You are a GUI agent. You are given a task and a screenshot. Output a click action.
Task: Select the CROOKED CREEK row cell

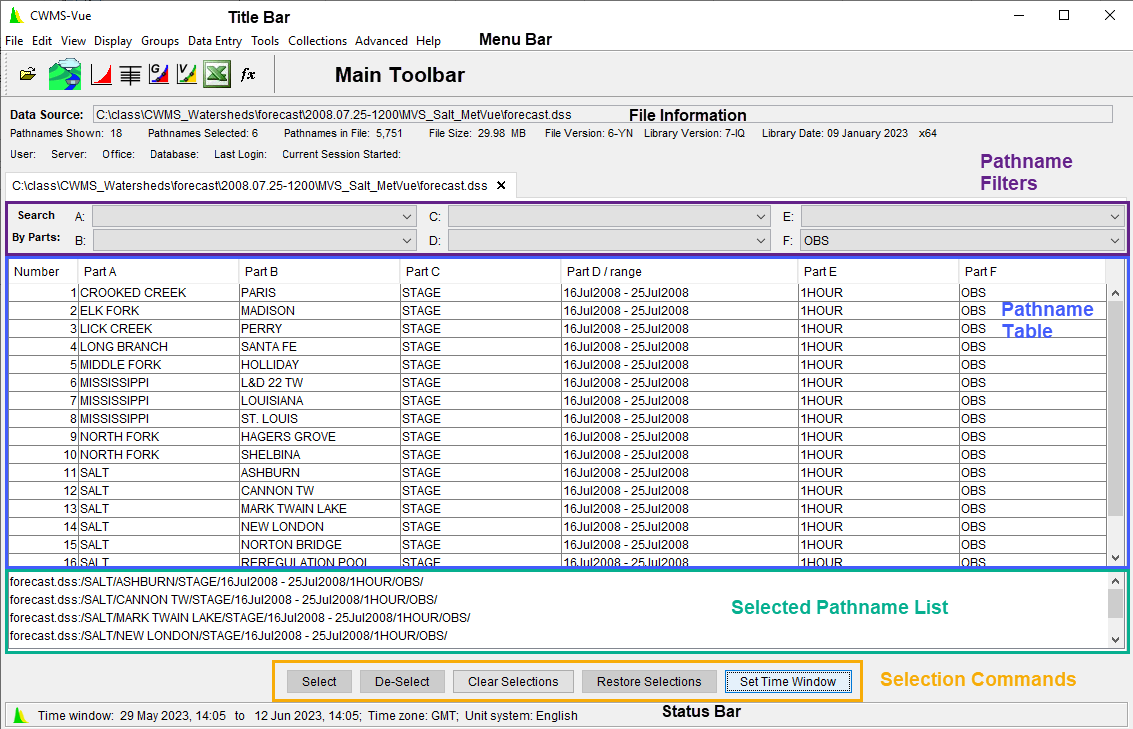pos(158,293)
